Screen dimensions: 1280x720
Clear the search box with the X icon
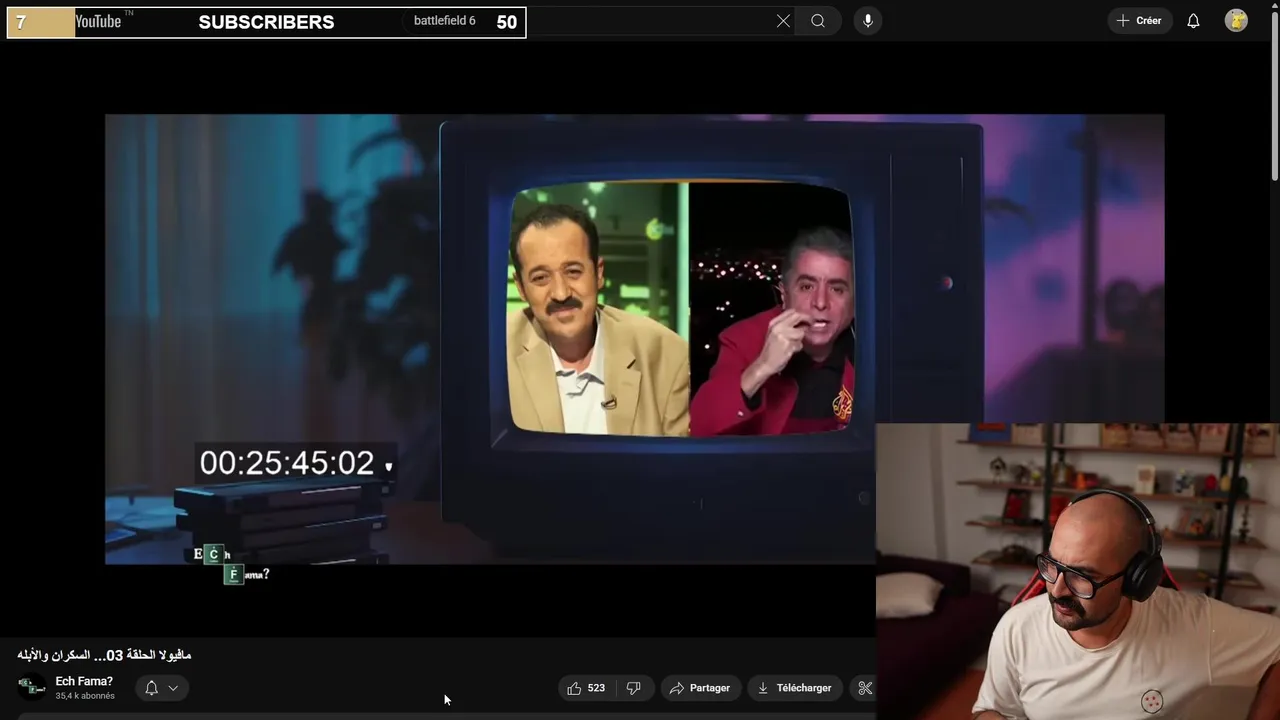pos(783,21)
